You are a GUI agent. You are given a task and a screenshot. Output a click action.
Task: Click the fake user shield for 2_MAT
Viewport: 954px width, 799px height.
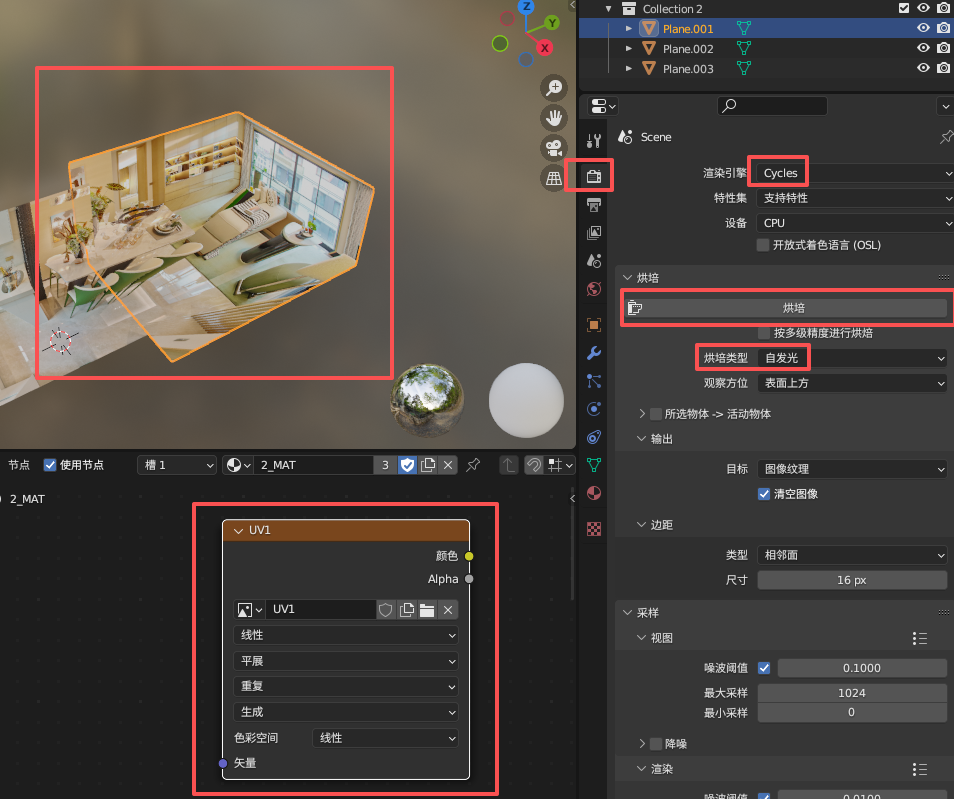pos(407,465)
